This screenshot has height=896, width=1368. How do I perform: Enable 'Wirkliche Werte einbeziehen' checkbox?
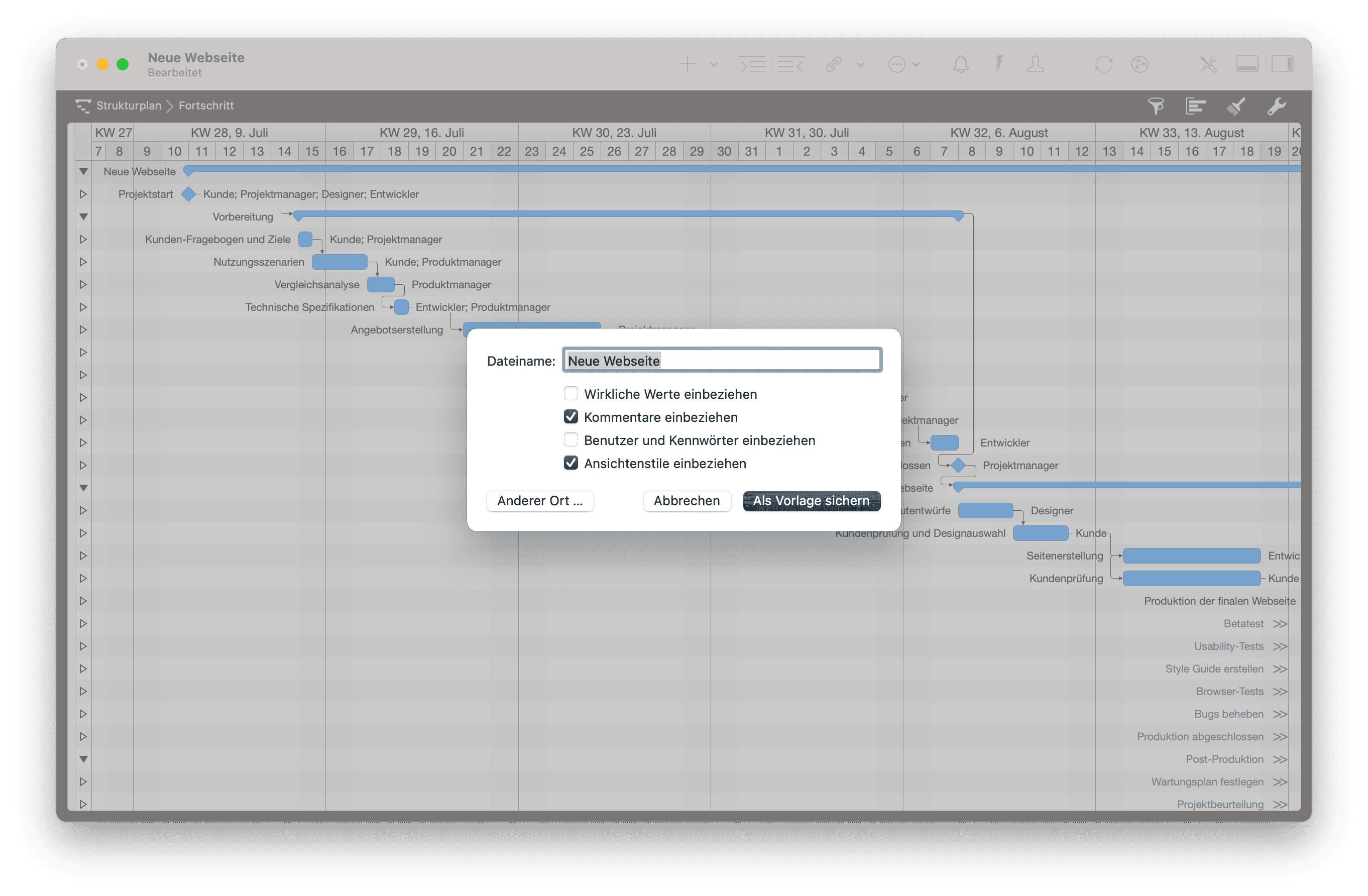[x=571, y=394]
